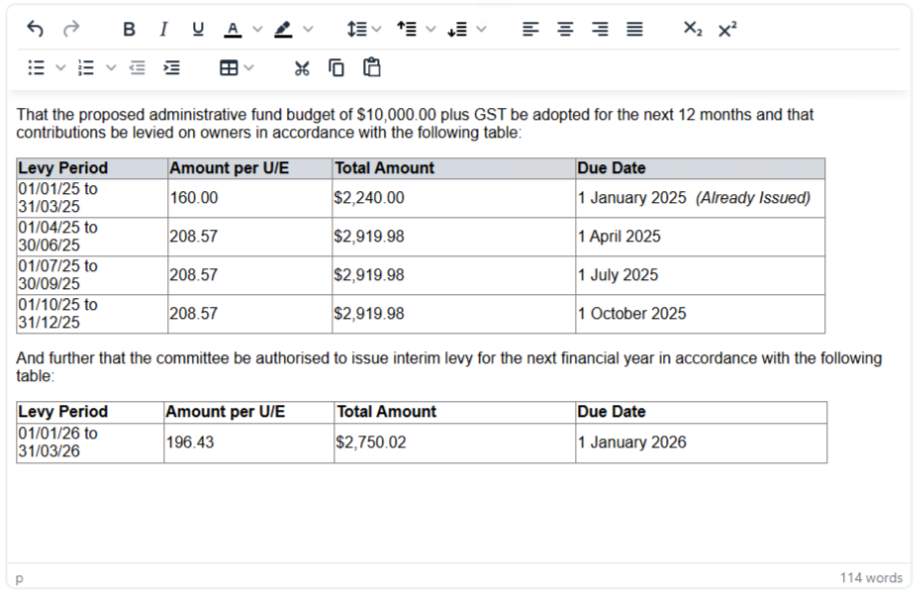Click the empty editor area below tables

pos(458,514)
